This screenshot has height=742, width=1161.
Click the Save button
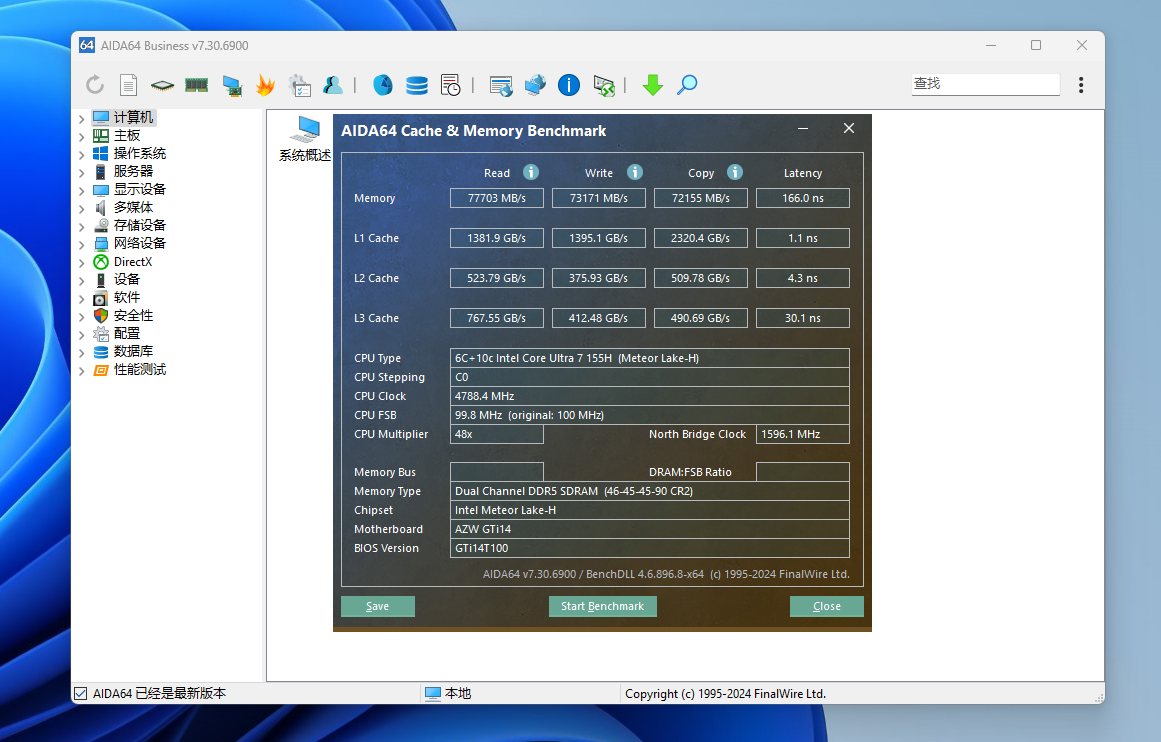(377, 606)
